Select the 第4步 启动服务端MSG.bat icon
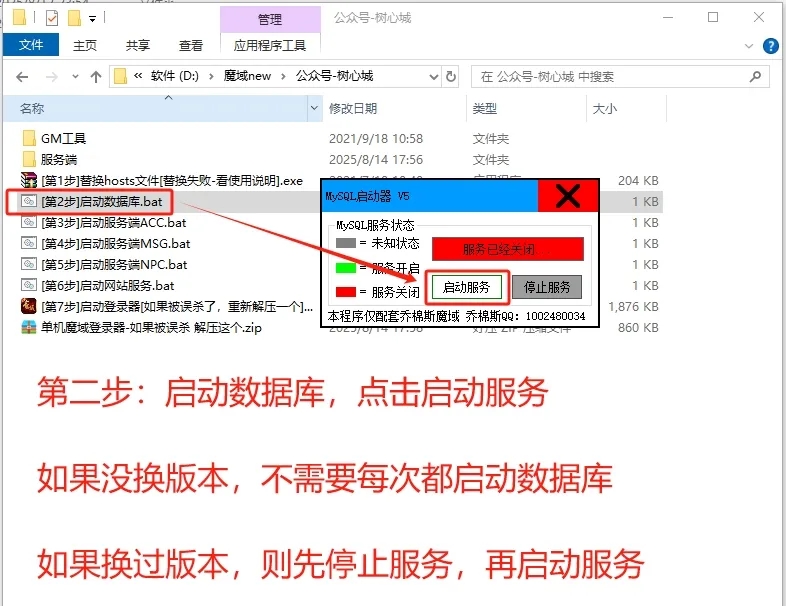The height and width of the screenshot is (606, 786). [29, 244]
